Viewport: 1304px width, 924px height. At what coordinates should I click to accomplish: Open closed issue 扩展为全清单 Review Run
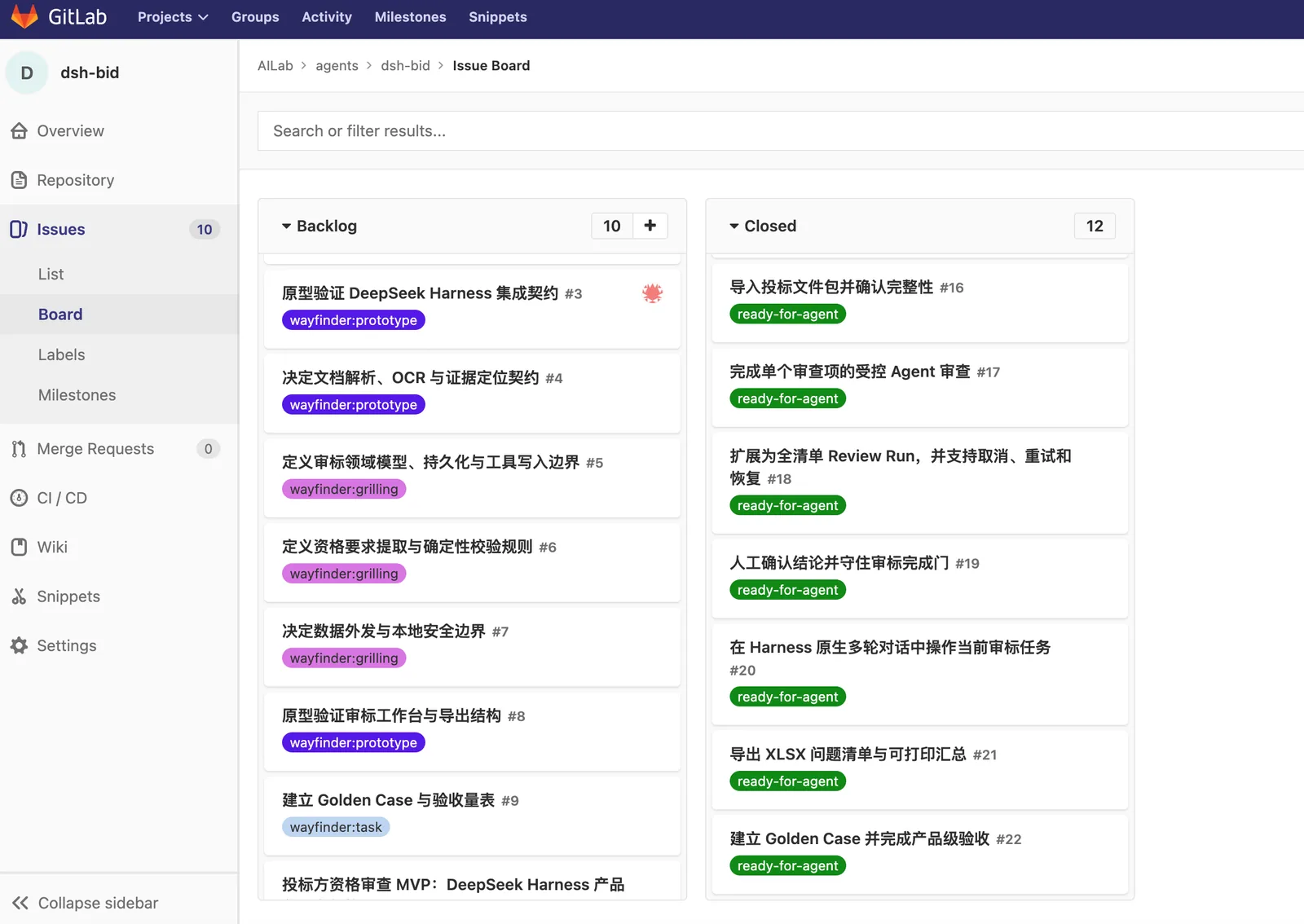pos(901,467)
